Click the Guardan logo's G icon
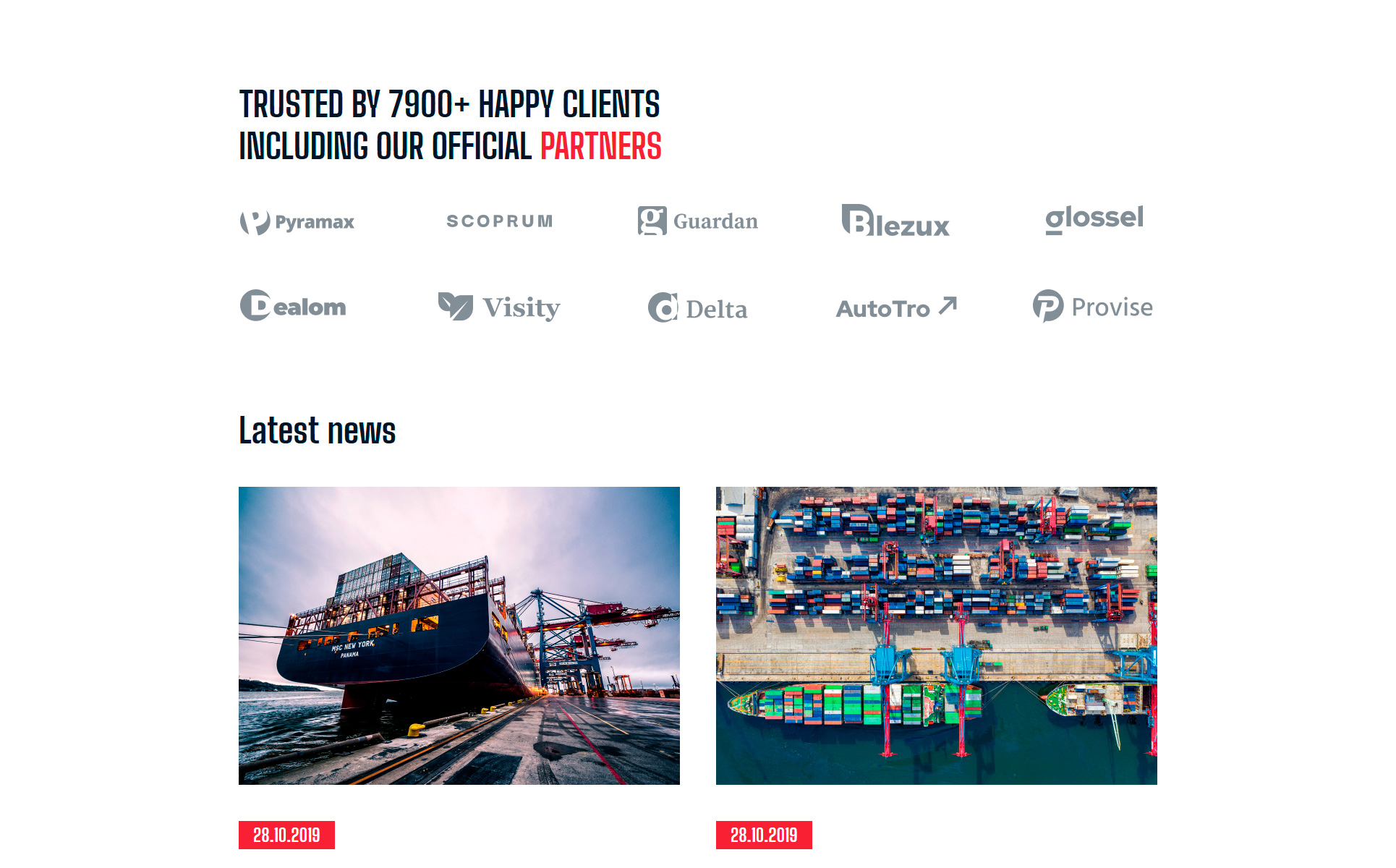Viewport: 1396px width, 868px height. [x=652, y=221]
